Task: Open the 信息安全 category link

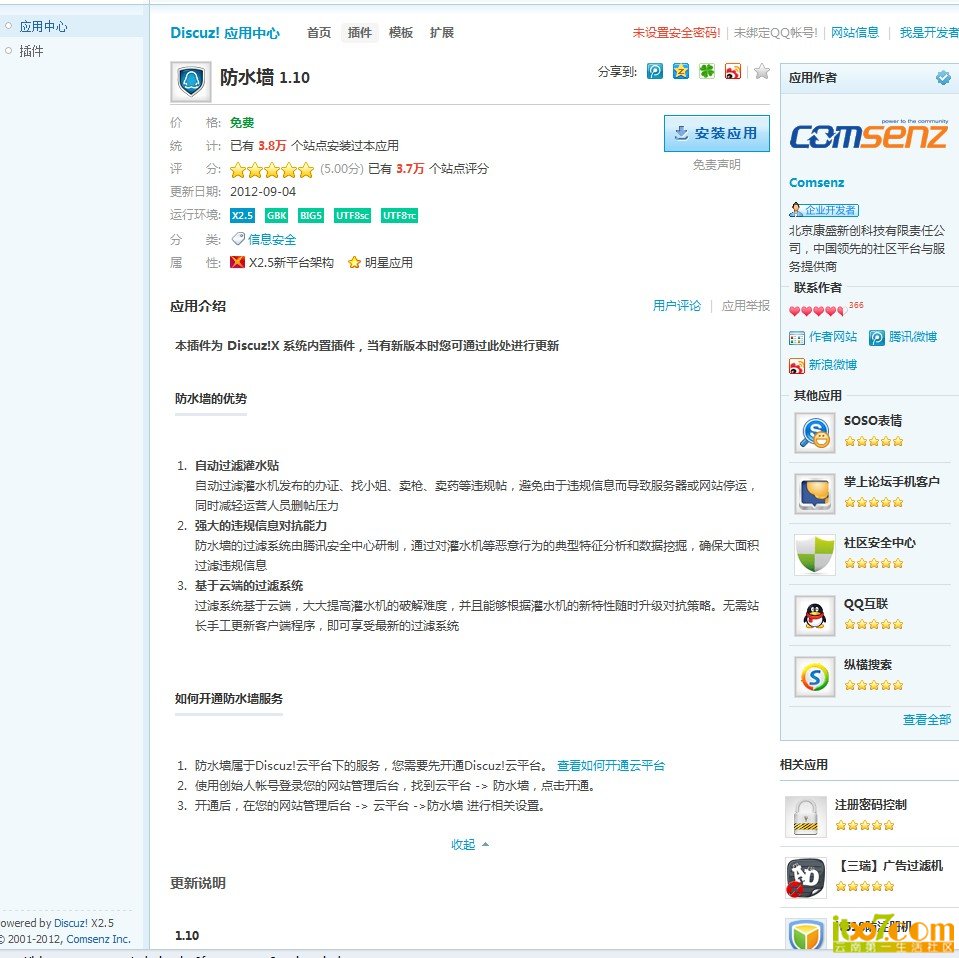Action: (272, 239)
